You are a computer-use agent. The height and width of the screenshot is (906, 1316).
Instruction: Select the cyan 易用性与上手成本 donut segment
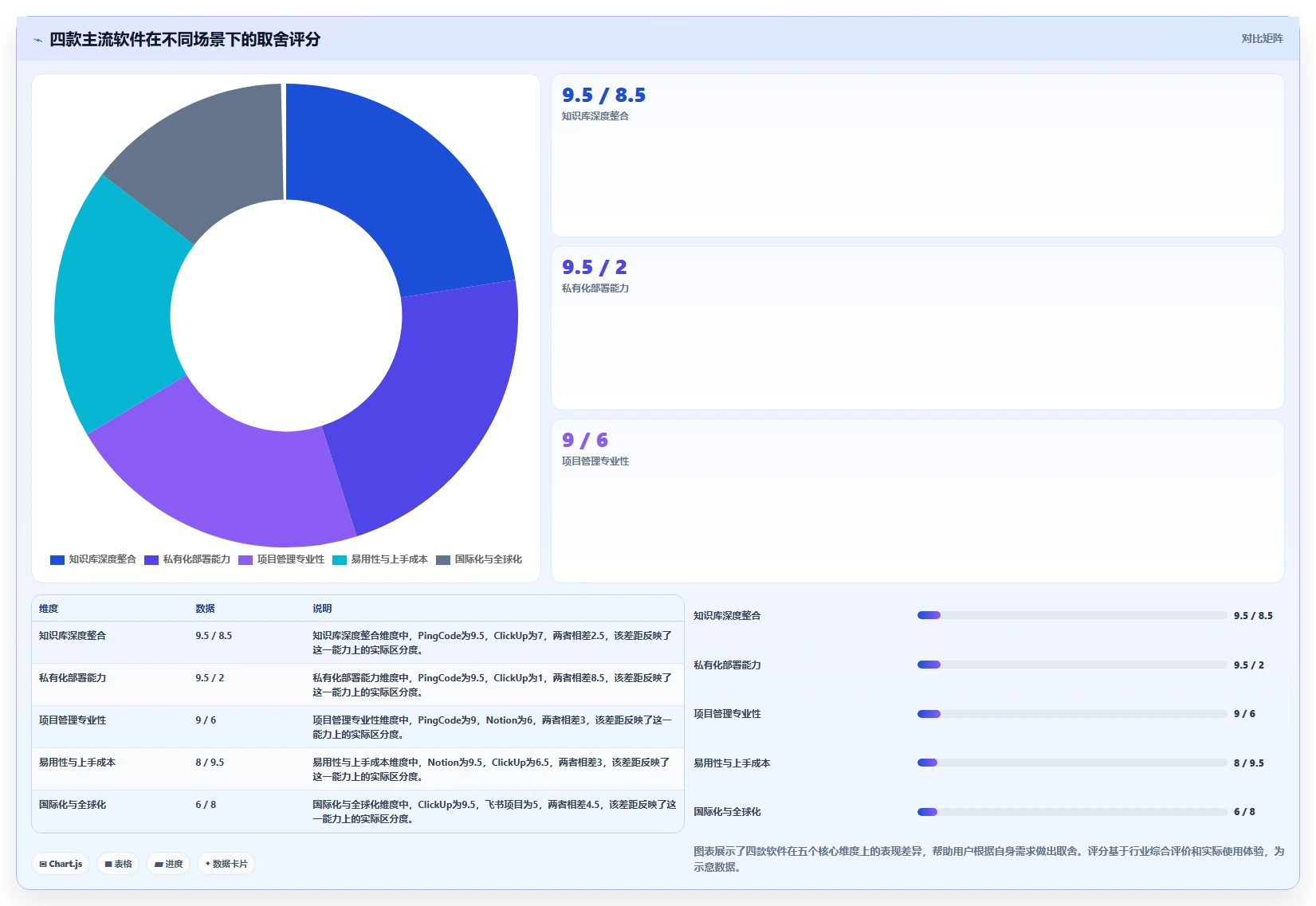[x=112, y=307]
